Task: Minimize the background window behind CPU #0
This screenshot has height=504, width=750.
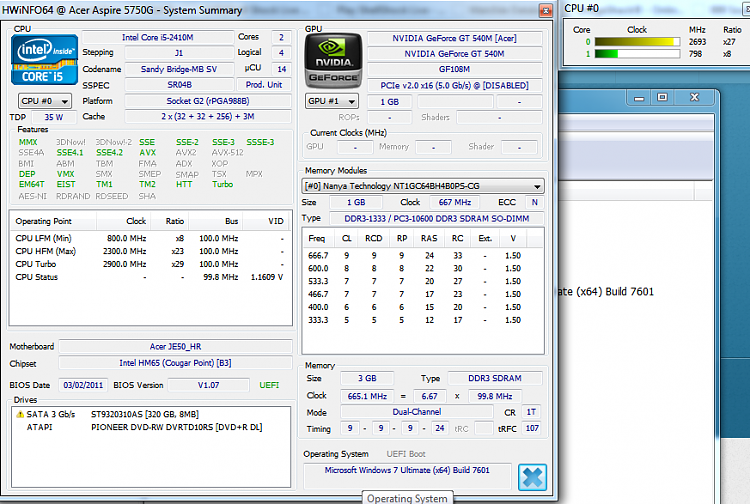Action: click(x=639, y=98)
